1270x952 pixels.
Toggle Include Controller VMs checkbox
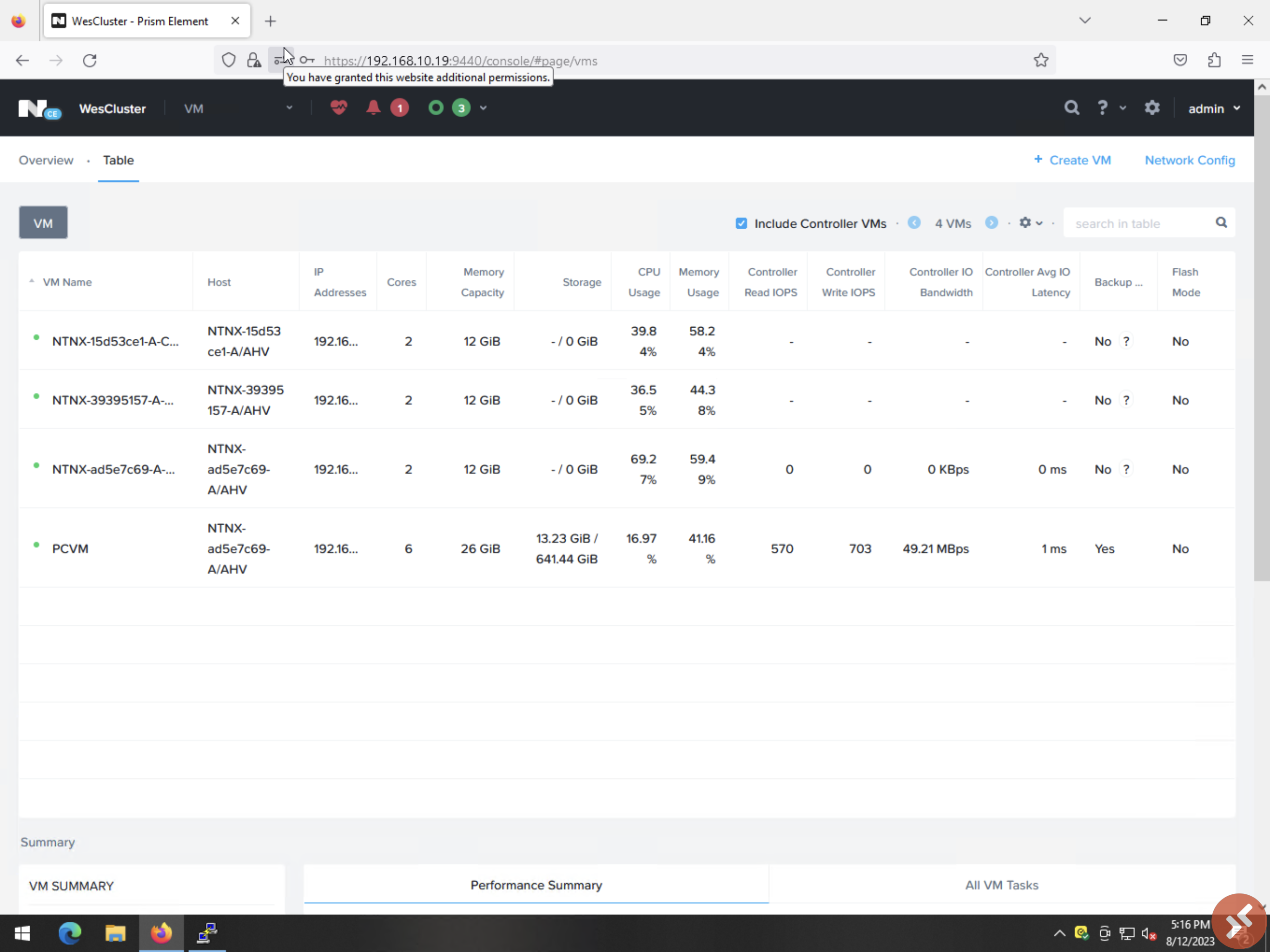pyautogui.click(x=741, y=224)
